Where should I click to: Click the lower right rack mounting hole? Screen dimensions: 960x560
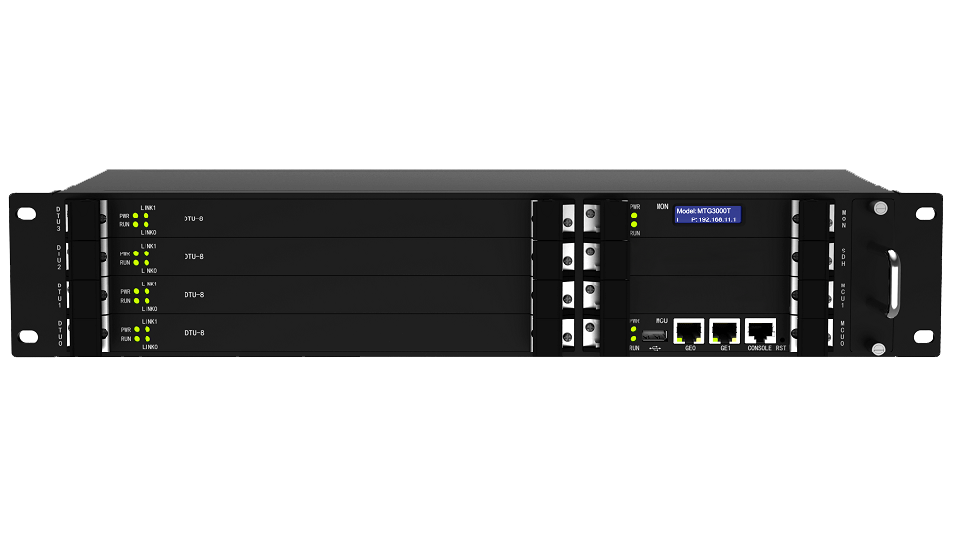tap(924, 336)
